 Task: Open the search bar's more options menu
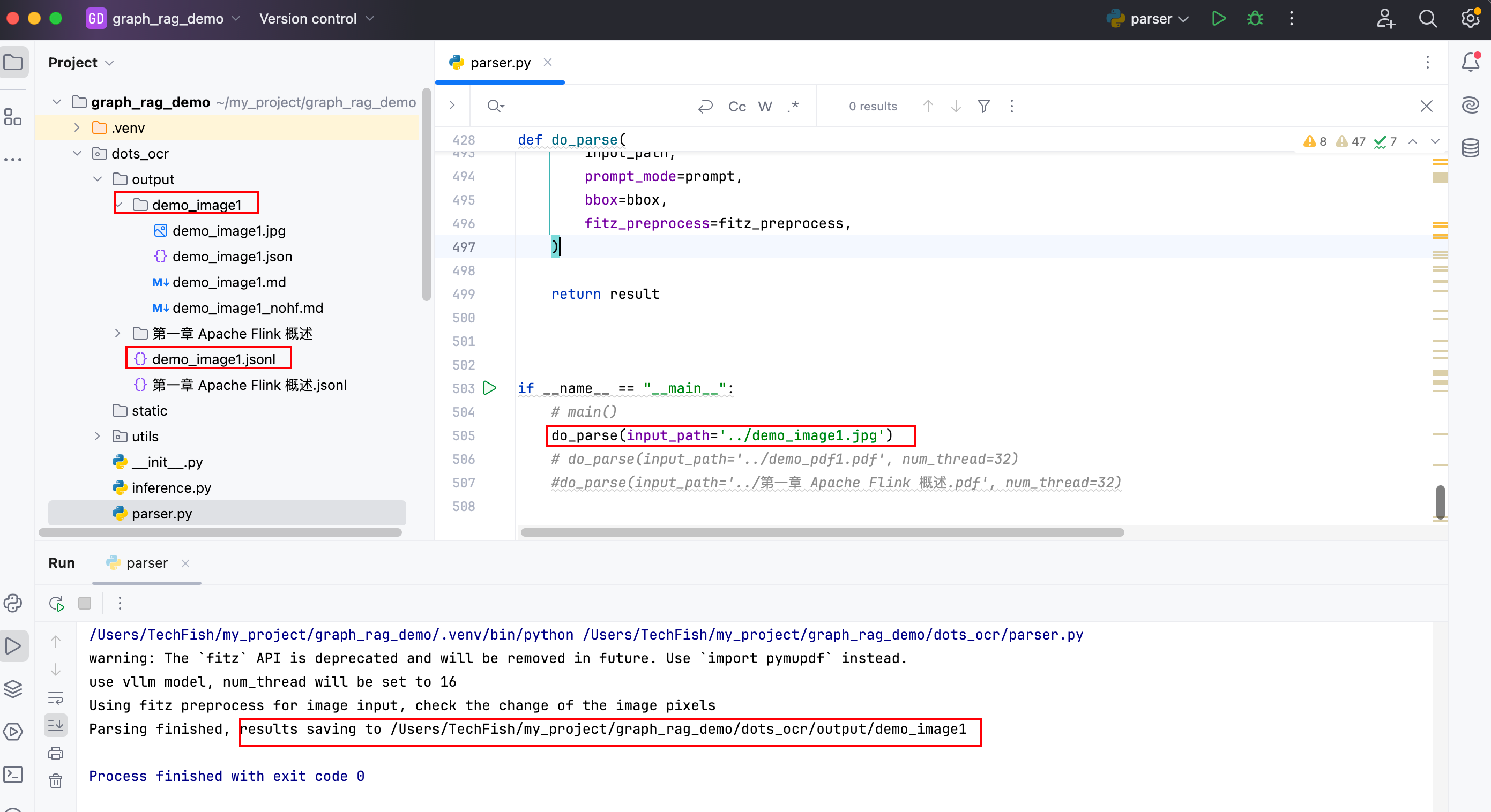click(x=1011, y=106)
